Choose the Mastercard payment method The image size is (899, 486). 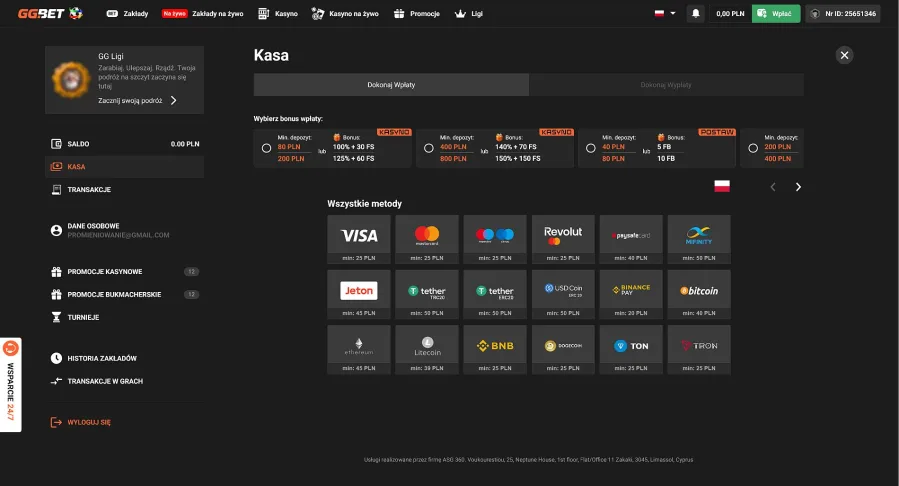[x=427, y=239]
